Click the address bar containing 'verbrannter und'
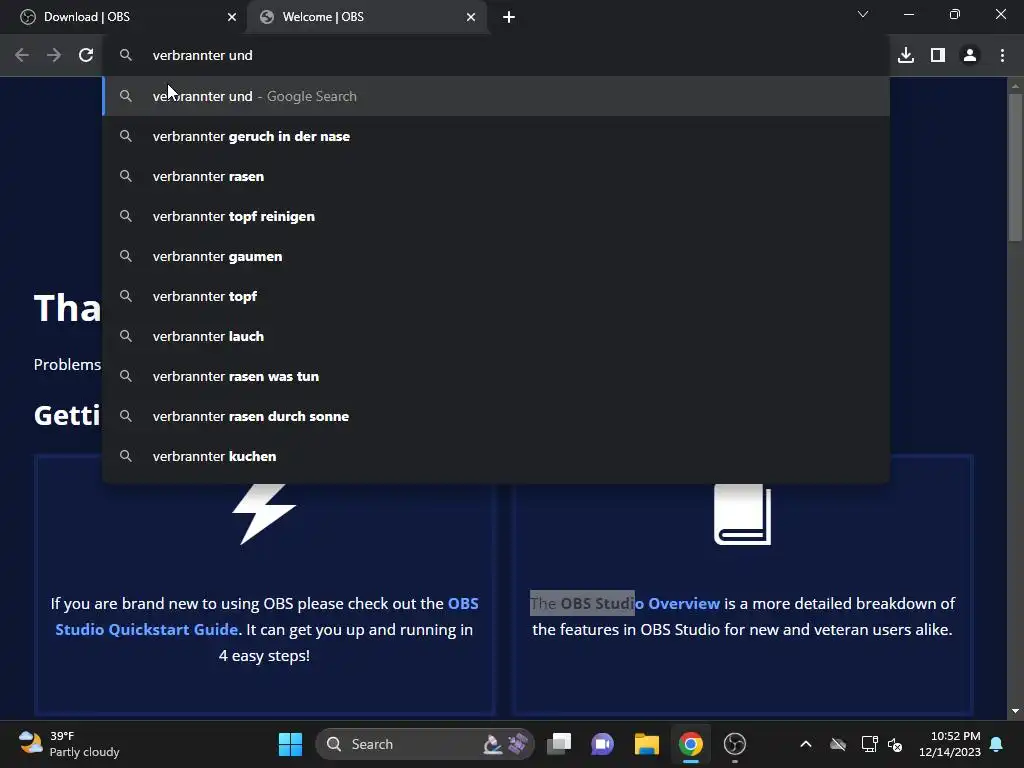1024x768 pixels. pos(496,56)
